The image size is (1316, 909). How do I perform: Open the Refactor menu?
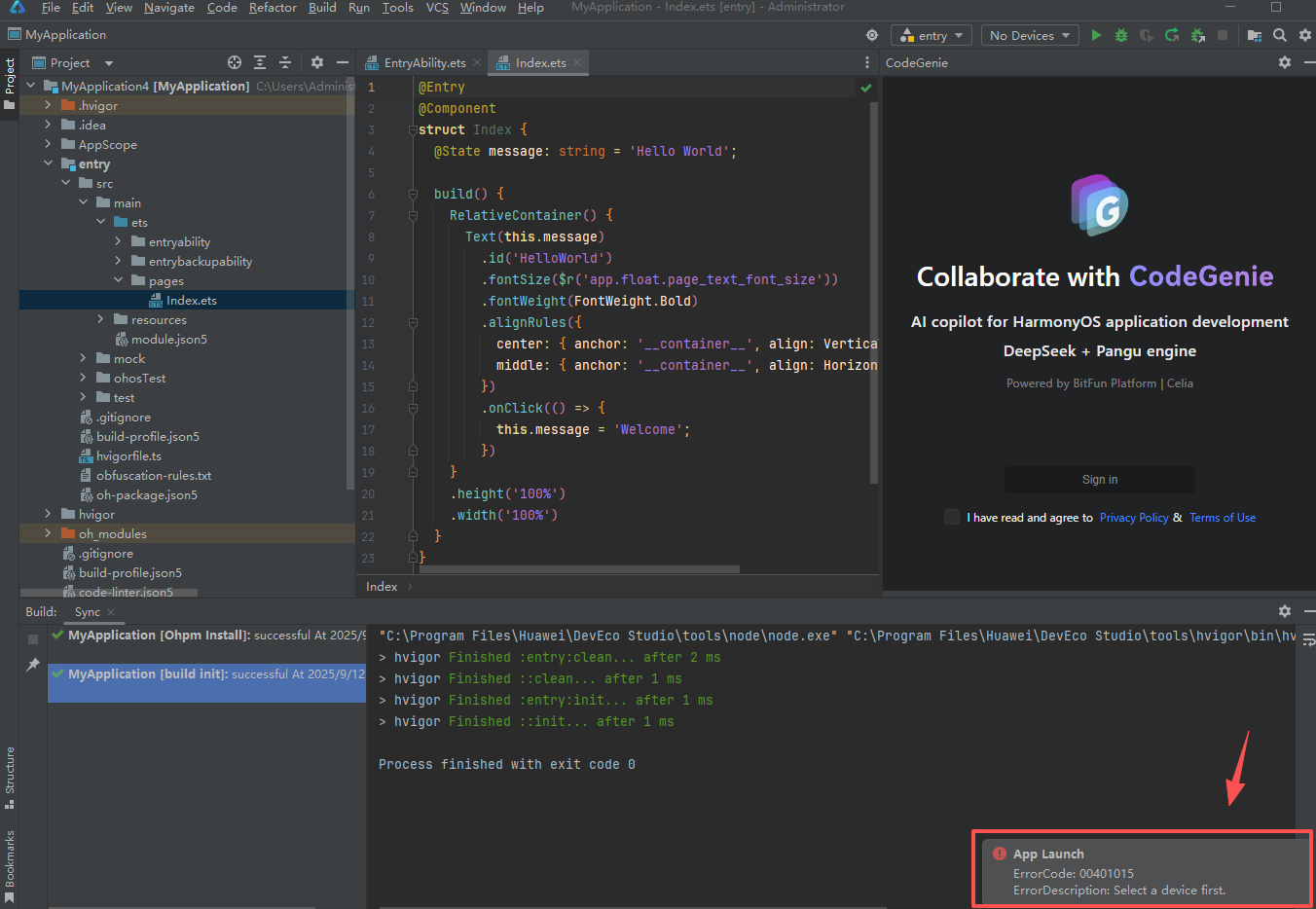273,8
